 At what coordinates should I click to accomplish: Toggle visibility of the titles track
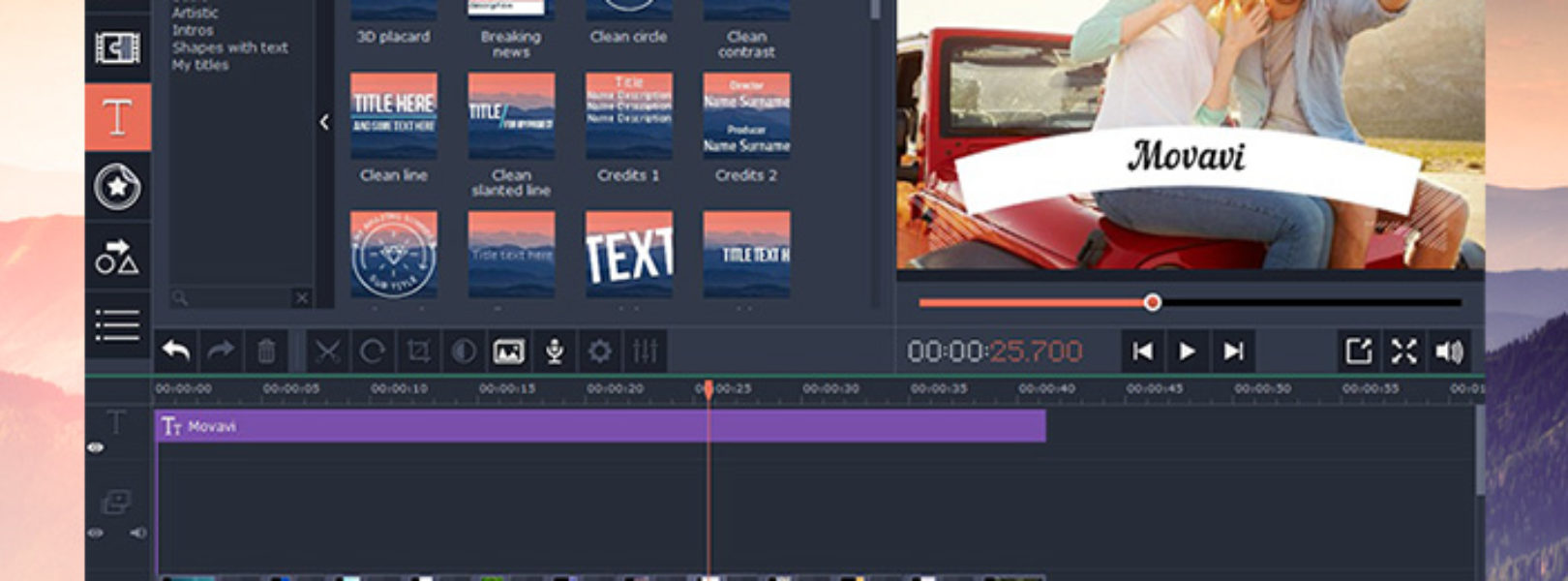click(95, 447)
